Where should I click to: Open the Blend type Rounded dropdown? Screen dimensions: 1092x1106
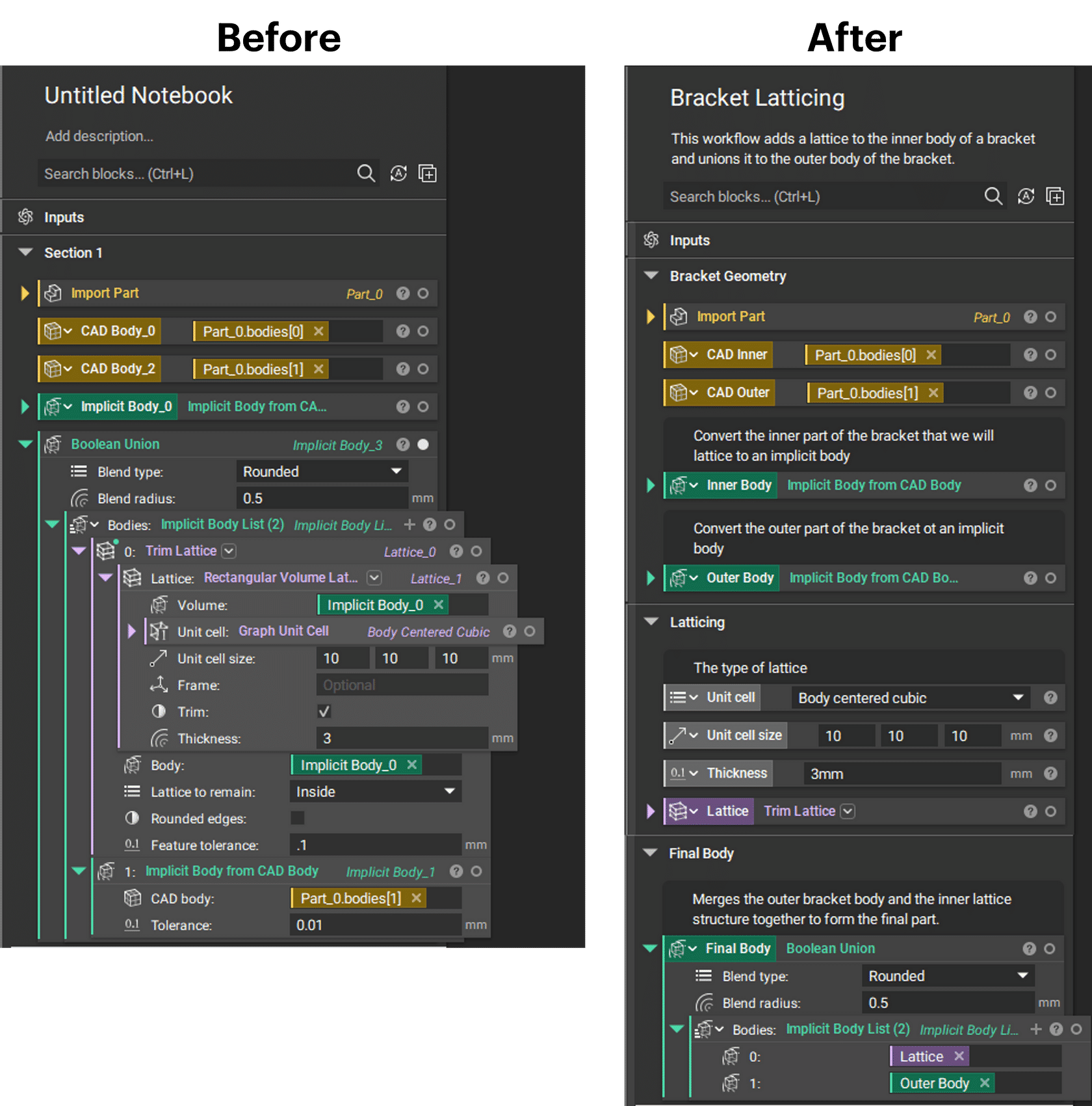[322, 471]
